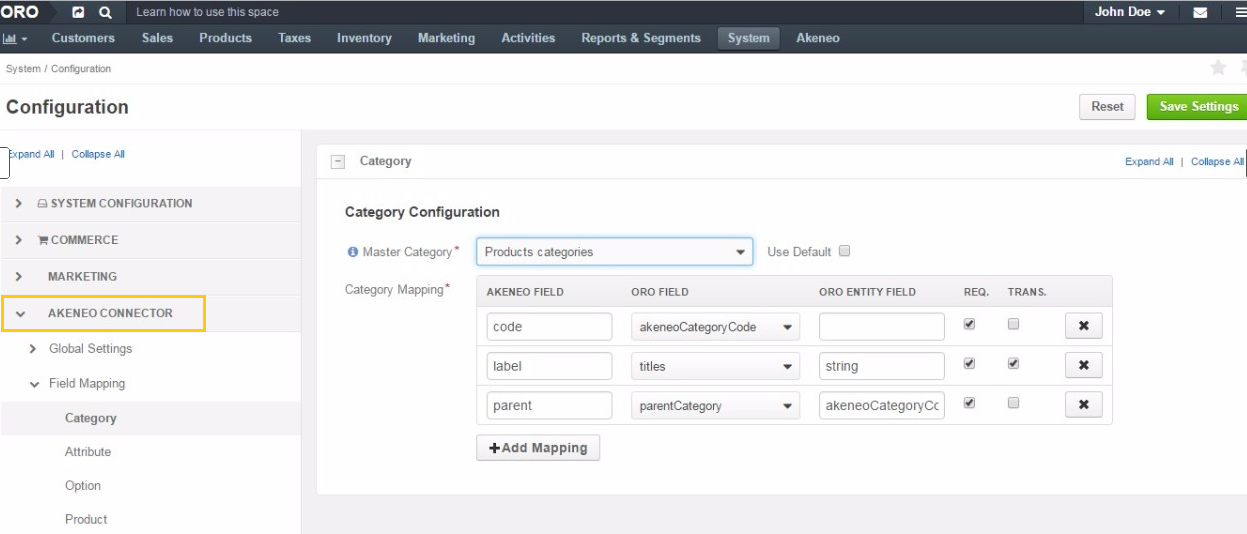Click the Save Settings button
1247x534 pixels.
(1198, 106)
